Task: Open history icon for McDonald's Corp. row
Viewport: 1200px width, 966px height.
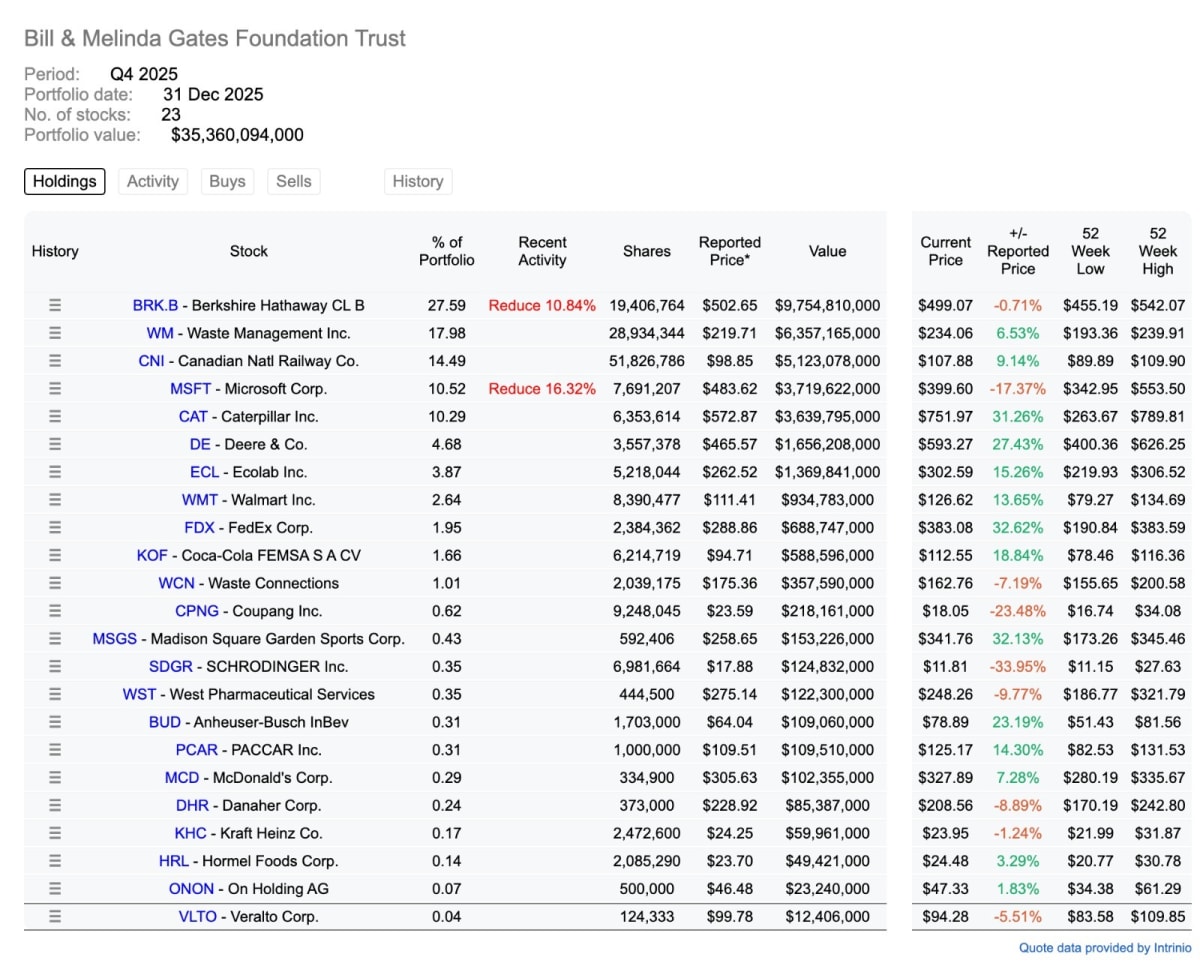Action: [55, 777]
